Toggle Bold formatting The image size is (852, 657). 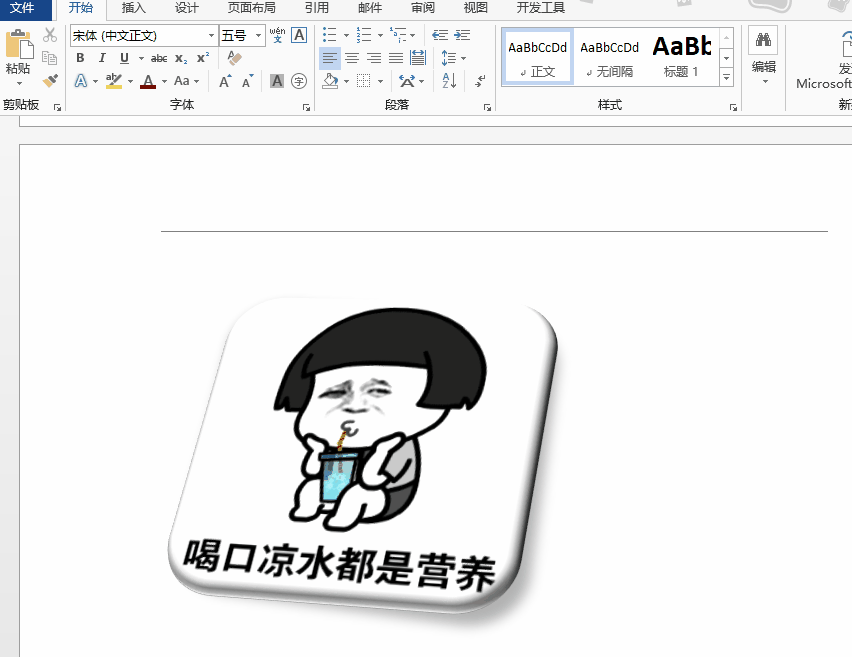pos(80,58)
